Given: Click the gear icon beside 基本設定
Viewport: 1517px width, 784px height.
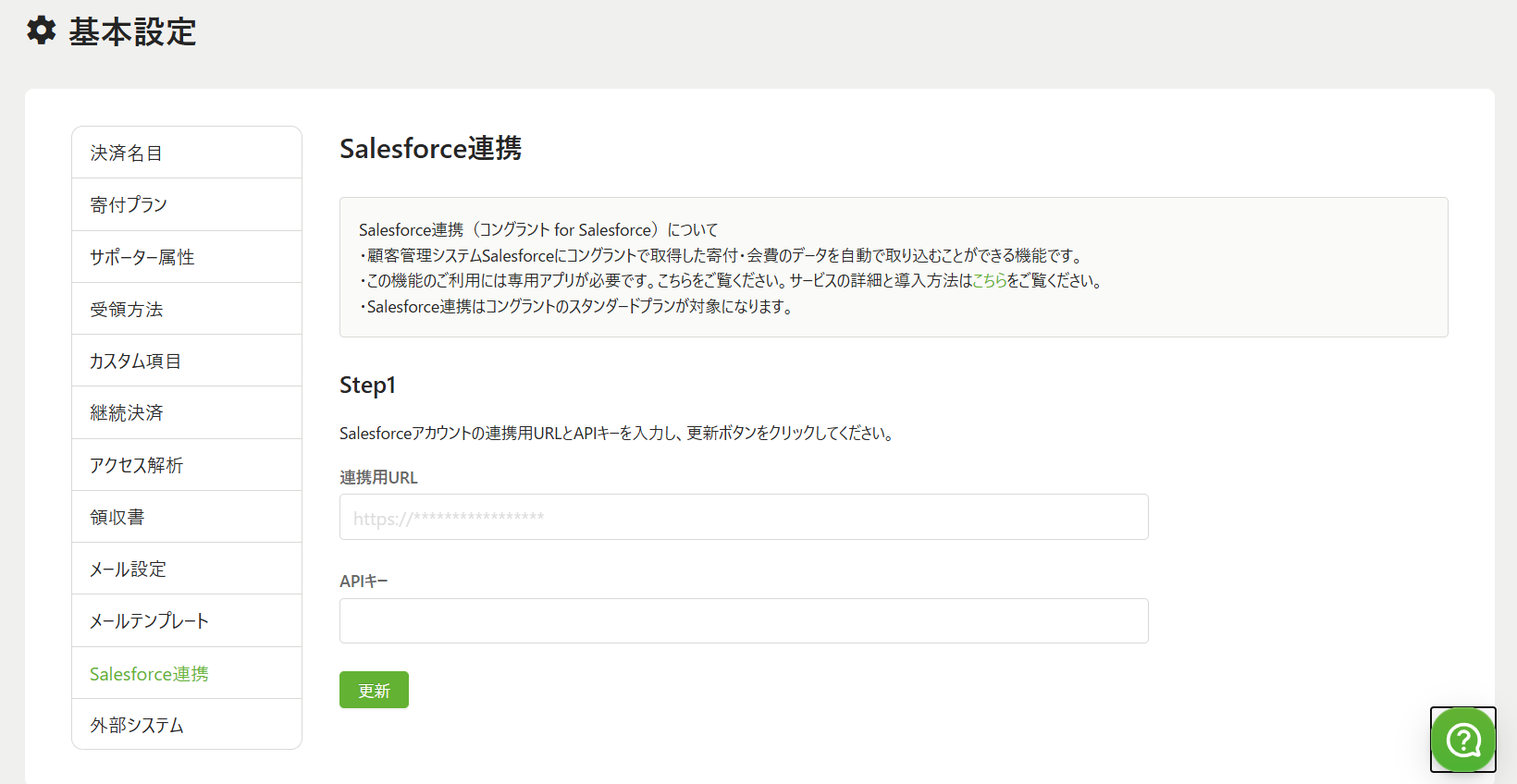Looking at the screenshot, I should 42,31.
